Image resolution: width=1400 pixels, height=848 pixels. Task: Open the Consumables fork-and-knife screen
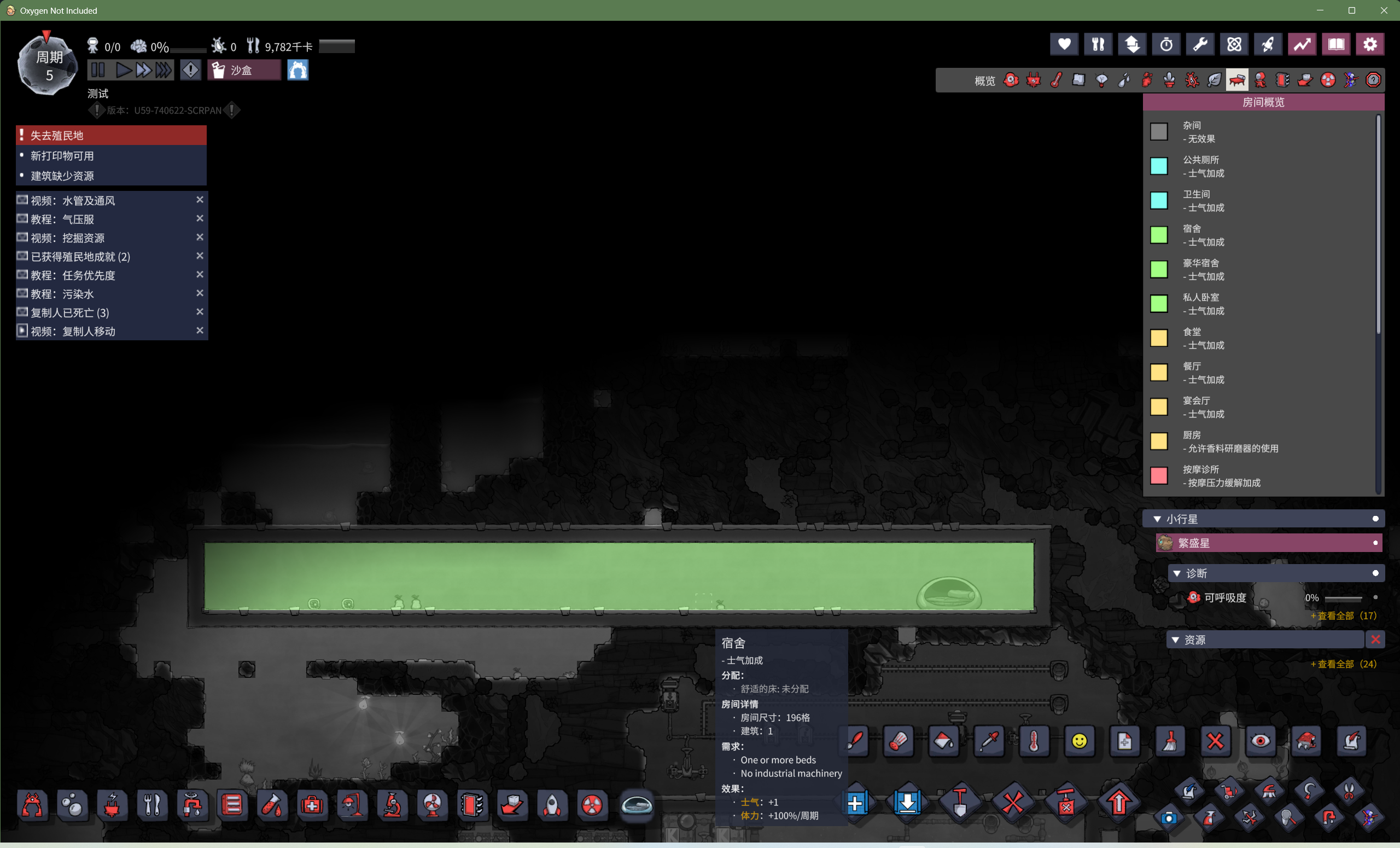pyautogui.click(x=1098, y=44)
